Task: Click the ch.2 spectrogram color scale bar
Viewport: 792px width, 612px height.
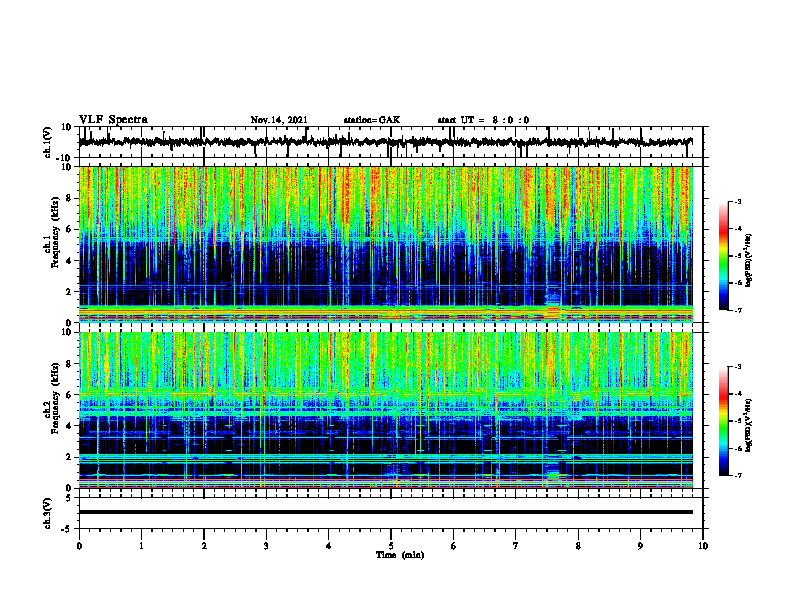Action: (724, 421)
